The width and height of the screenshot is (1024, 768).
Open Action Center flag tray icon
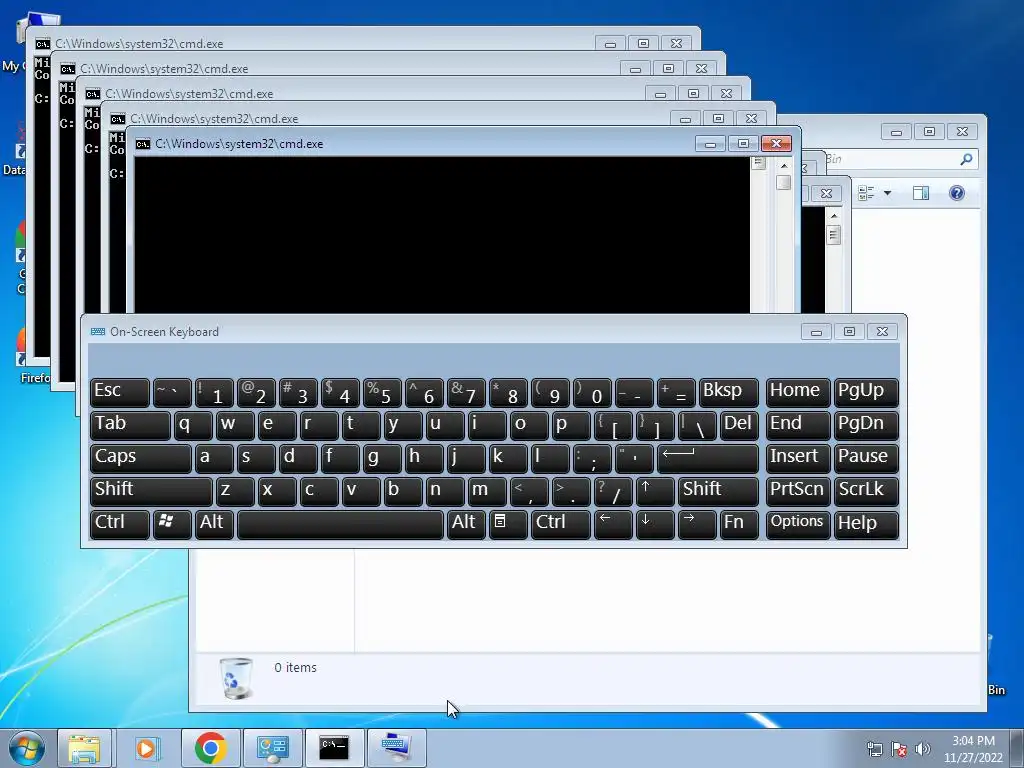point(899,749)
